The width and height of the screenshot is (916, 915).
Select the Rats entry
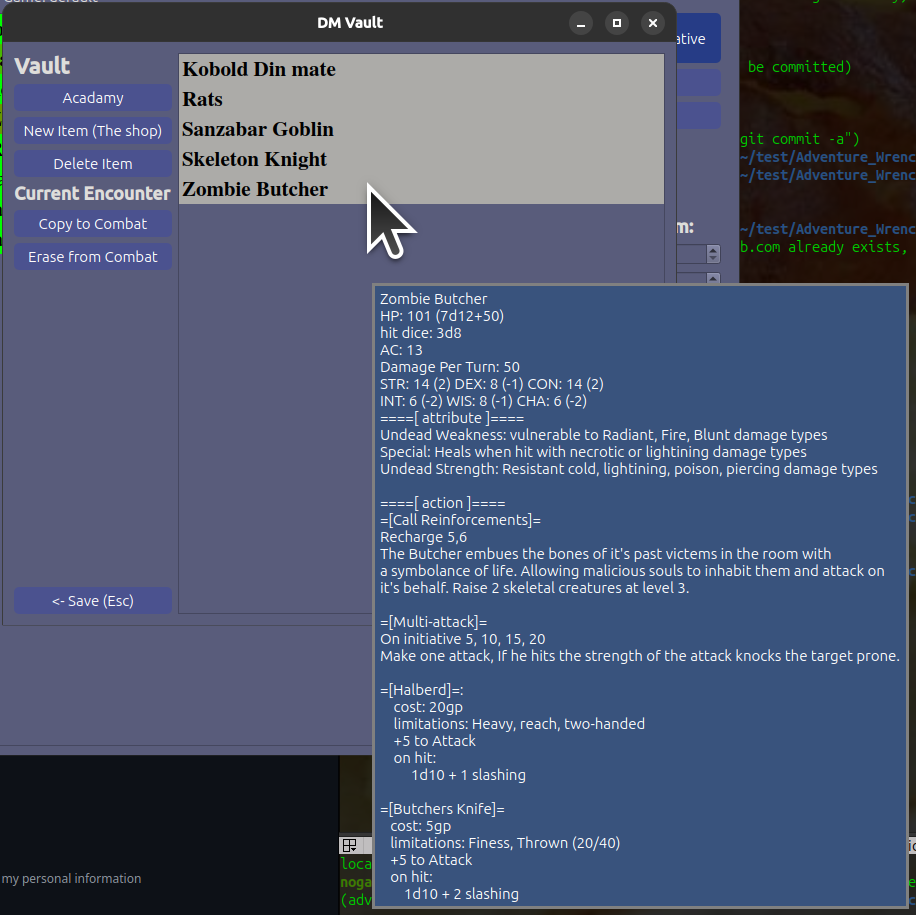(x=203, y=99)
